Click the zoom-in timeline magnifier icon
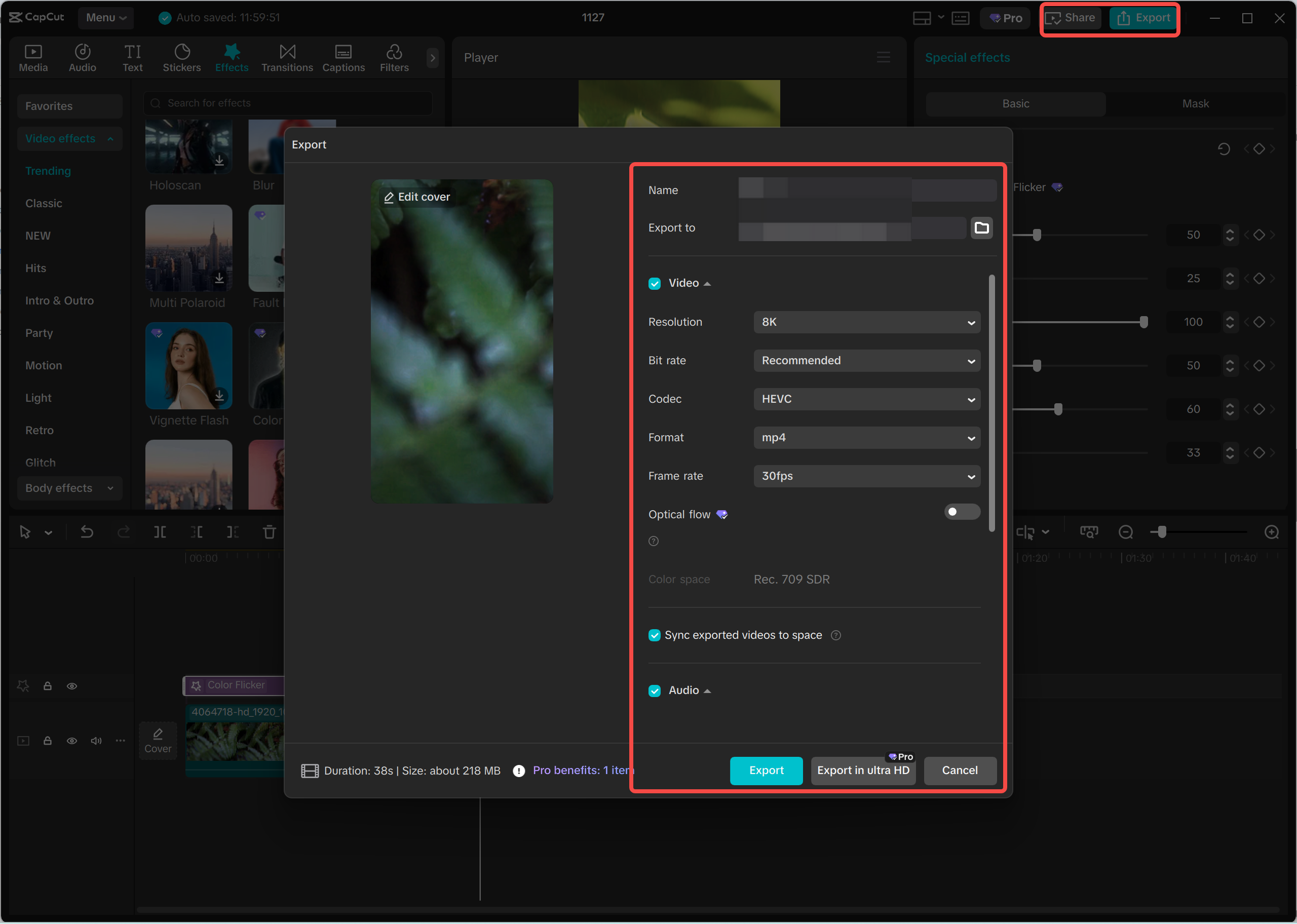The image size is (1297, 924). point(1271,532)
